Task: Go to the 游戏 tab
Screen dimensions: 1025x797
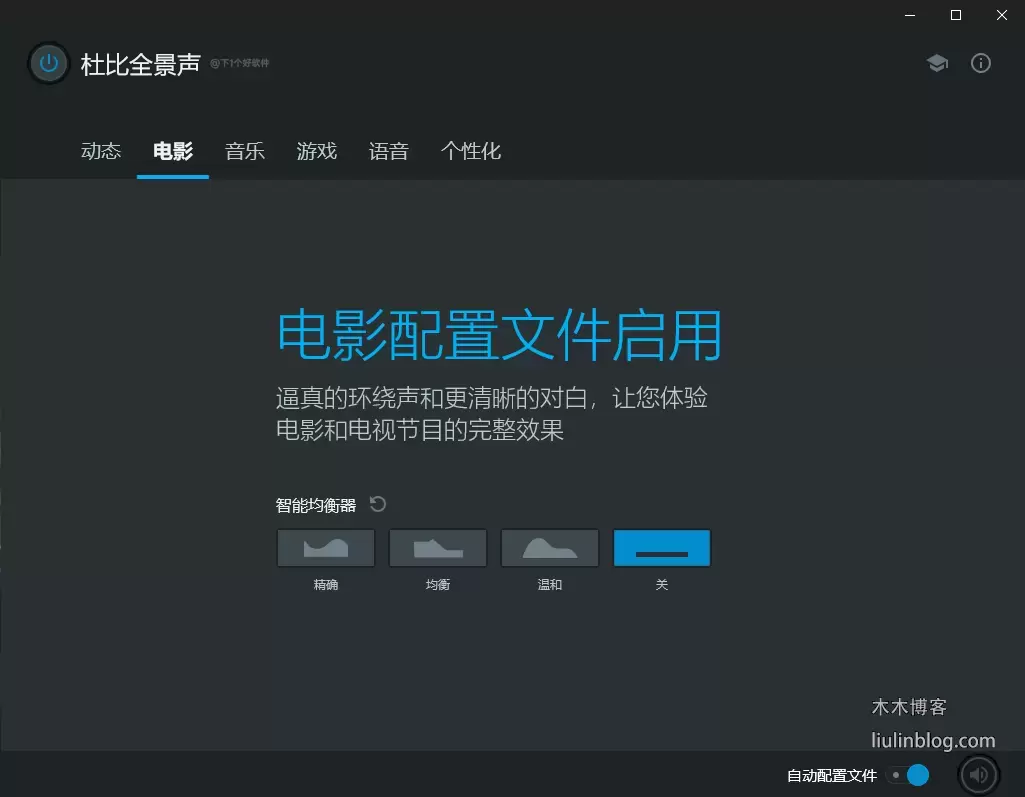Action: [317, 152]
